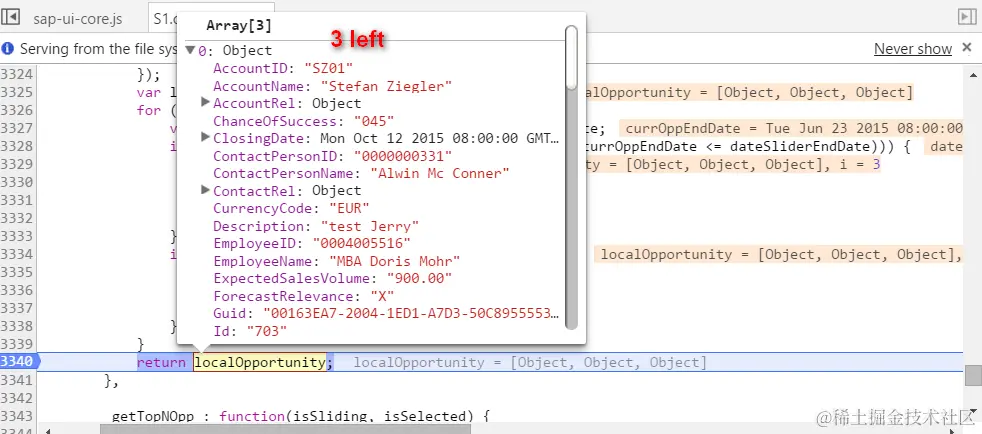
Task: Select the Guid value in the popup
Action: (411, 314)
